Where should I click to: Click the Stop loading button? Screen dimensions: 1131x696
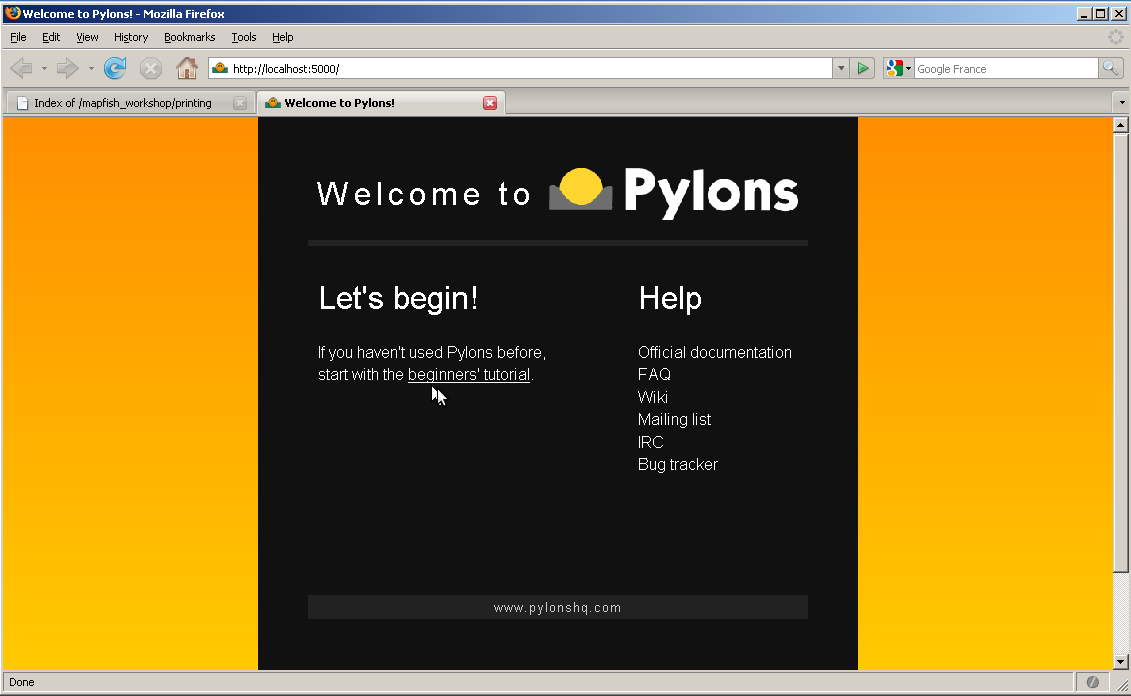click(151, 69)
